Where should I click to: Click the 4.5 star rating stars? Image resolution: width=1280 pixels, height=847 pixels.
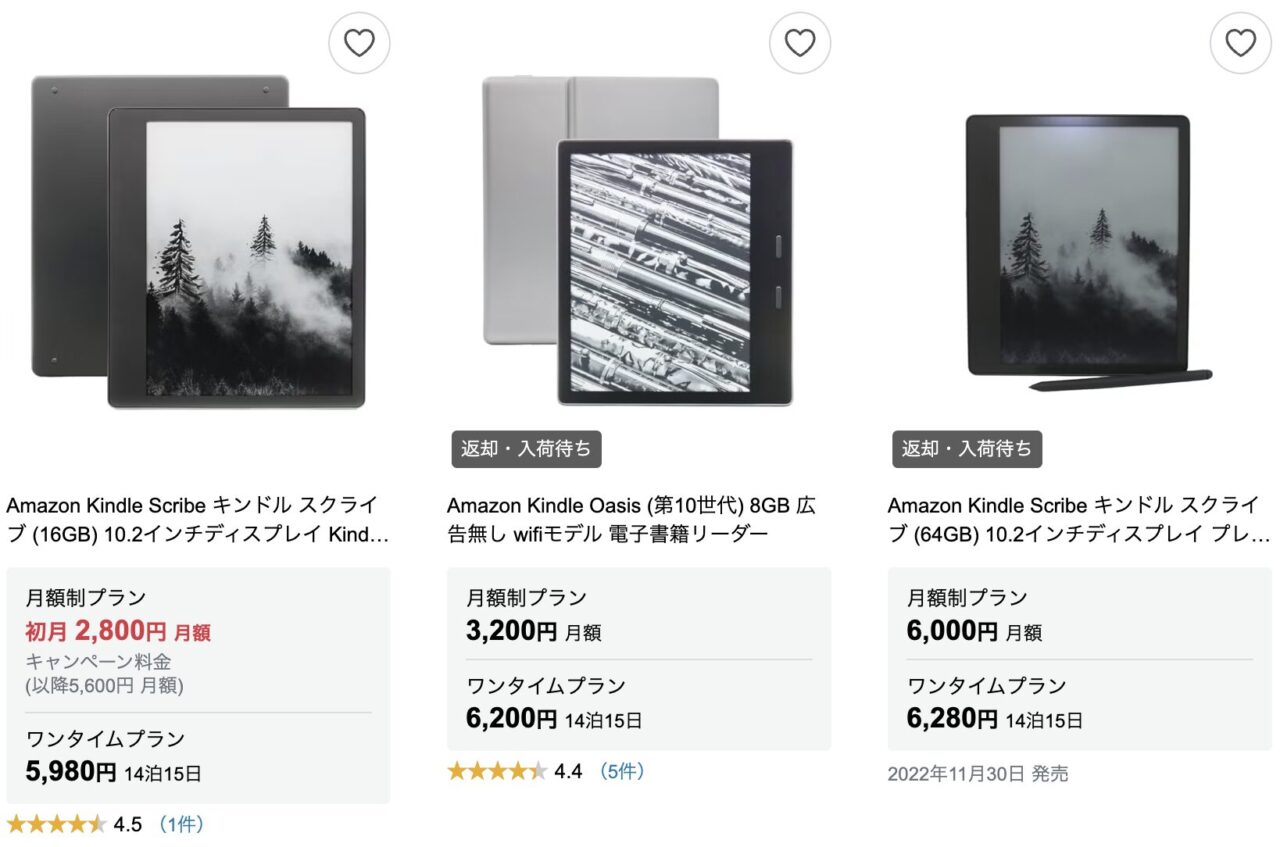point(56,825)
